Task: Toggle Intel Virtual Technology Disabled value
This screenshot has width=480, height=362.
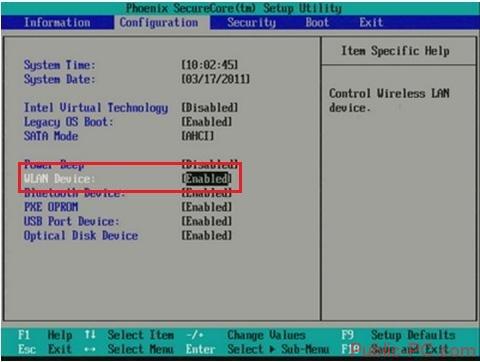Action: [x=210, y=108]
